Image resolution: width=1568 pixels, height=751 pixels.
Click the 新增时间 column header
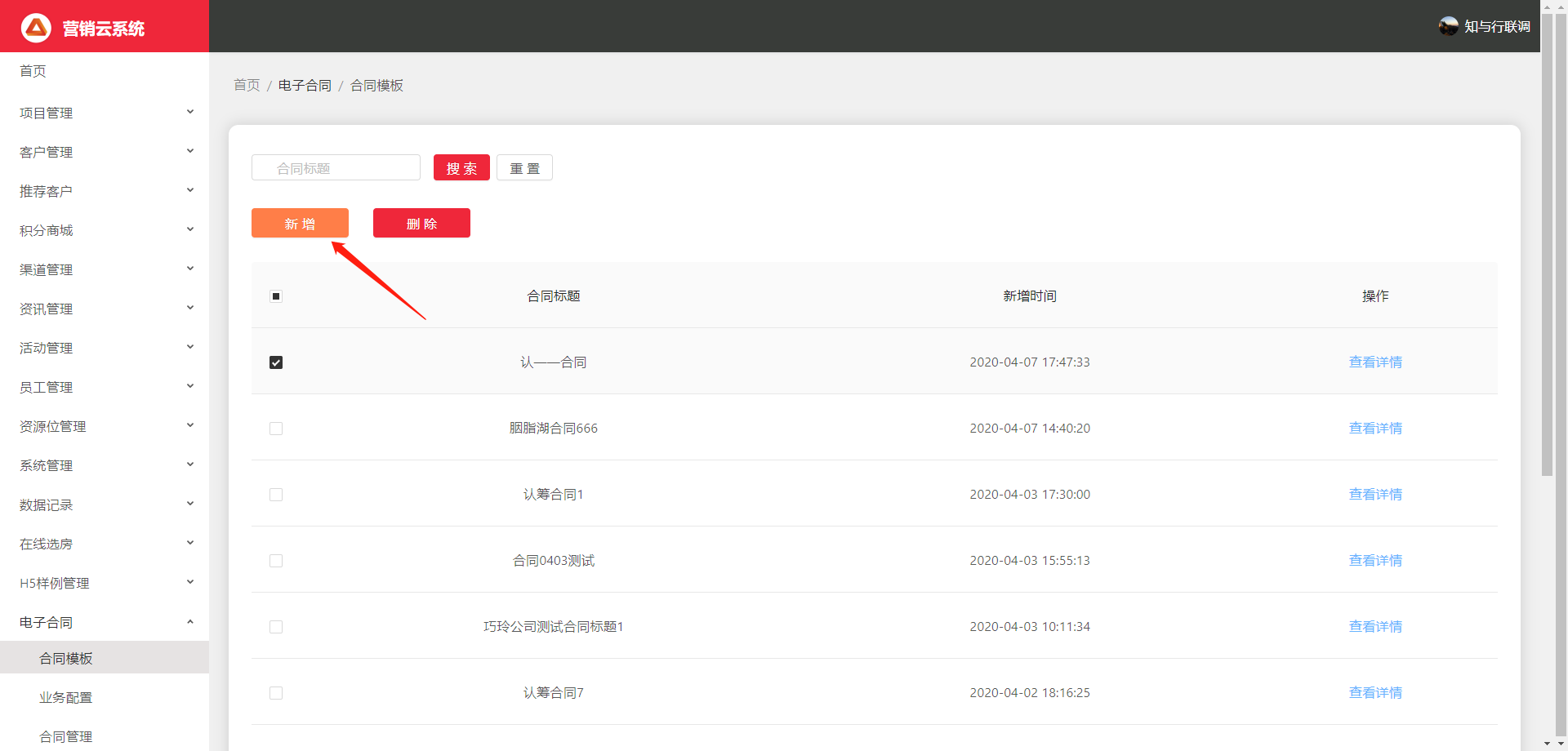pos(1030,296)
